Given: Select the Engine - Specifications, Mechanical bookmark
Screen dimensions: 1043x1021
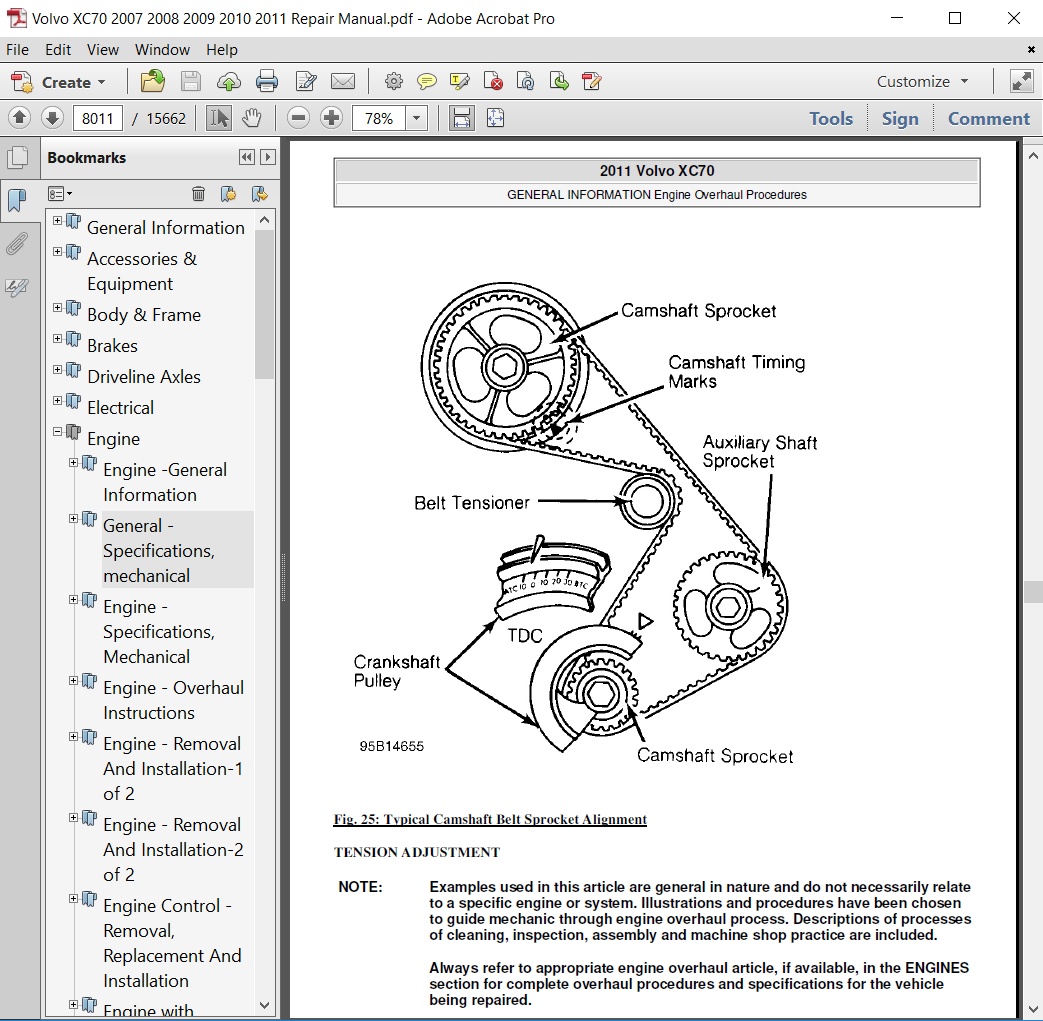Looking at the screenshot, I should point(159,631).
